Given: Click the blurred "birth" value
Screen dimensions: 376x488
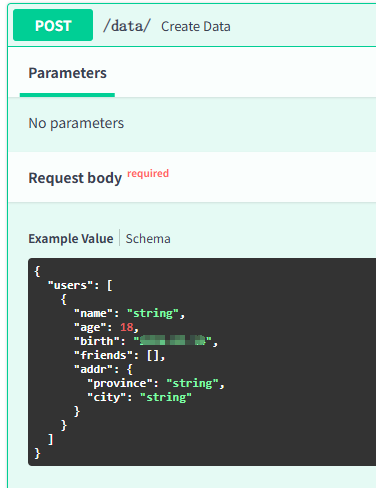Looking at the screenshot, I should (172, 341).
